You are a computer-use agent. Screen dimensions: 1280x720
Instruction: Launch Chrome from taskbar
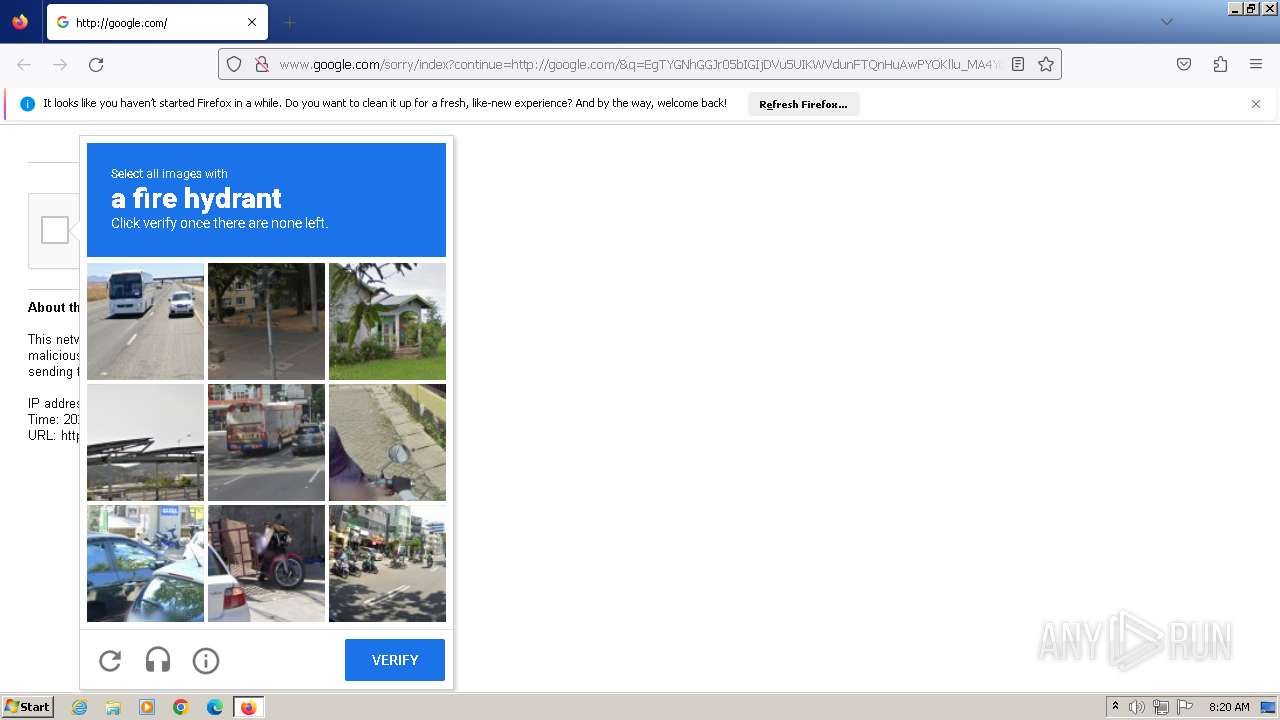[181, 707]
